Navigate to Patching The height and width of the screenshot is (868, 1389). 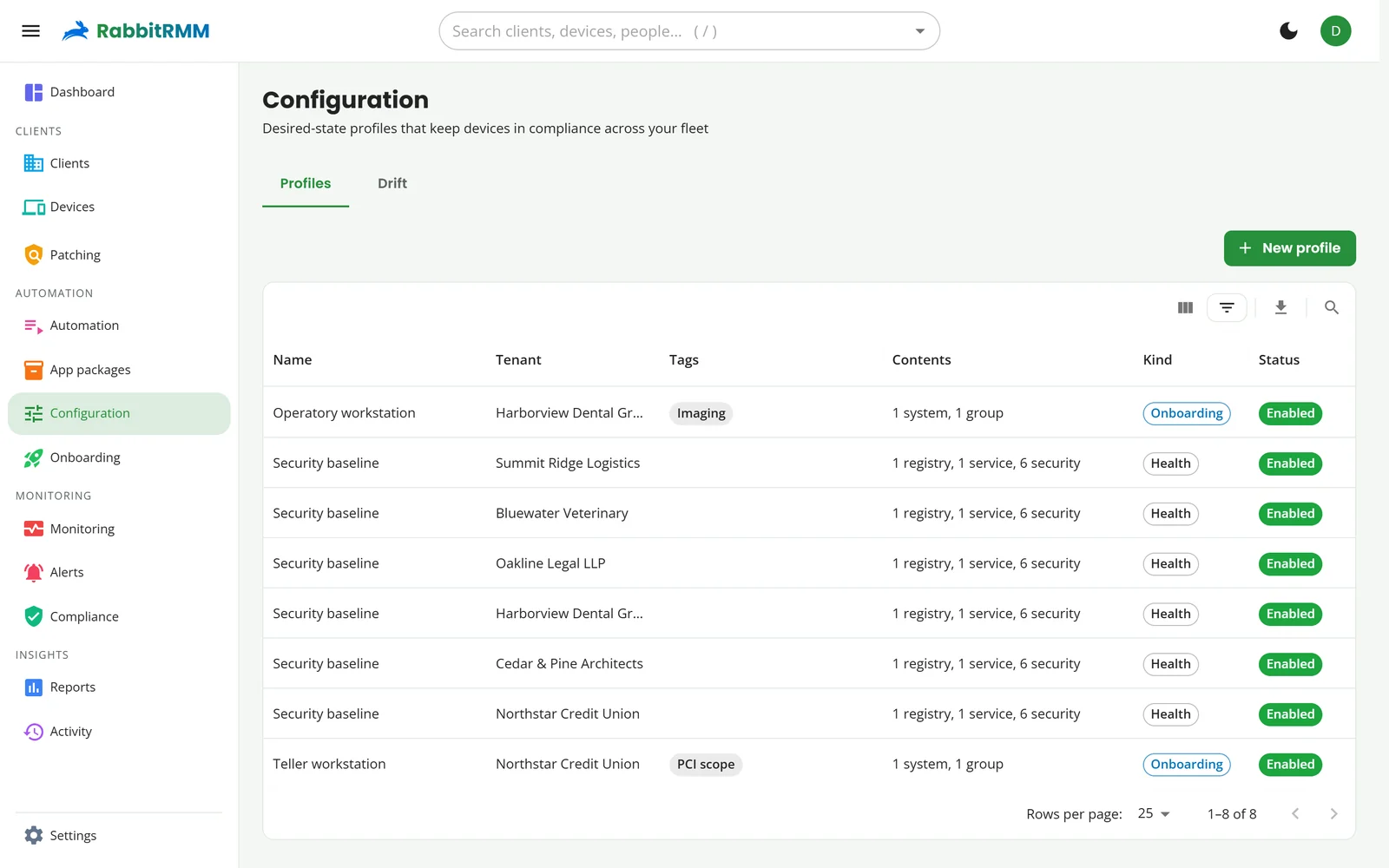click(119, 255)
